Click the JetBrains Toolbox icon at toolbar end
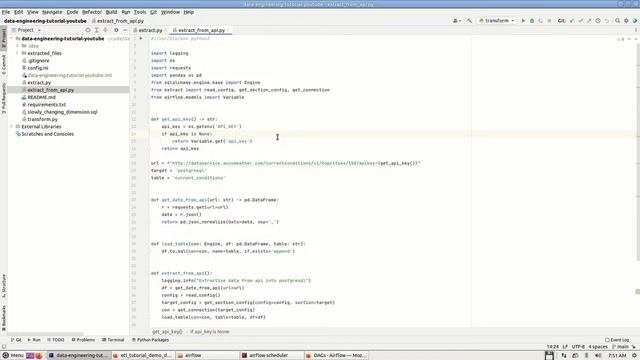This screenshot has width=640, height=360. pos(635,20)
